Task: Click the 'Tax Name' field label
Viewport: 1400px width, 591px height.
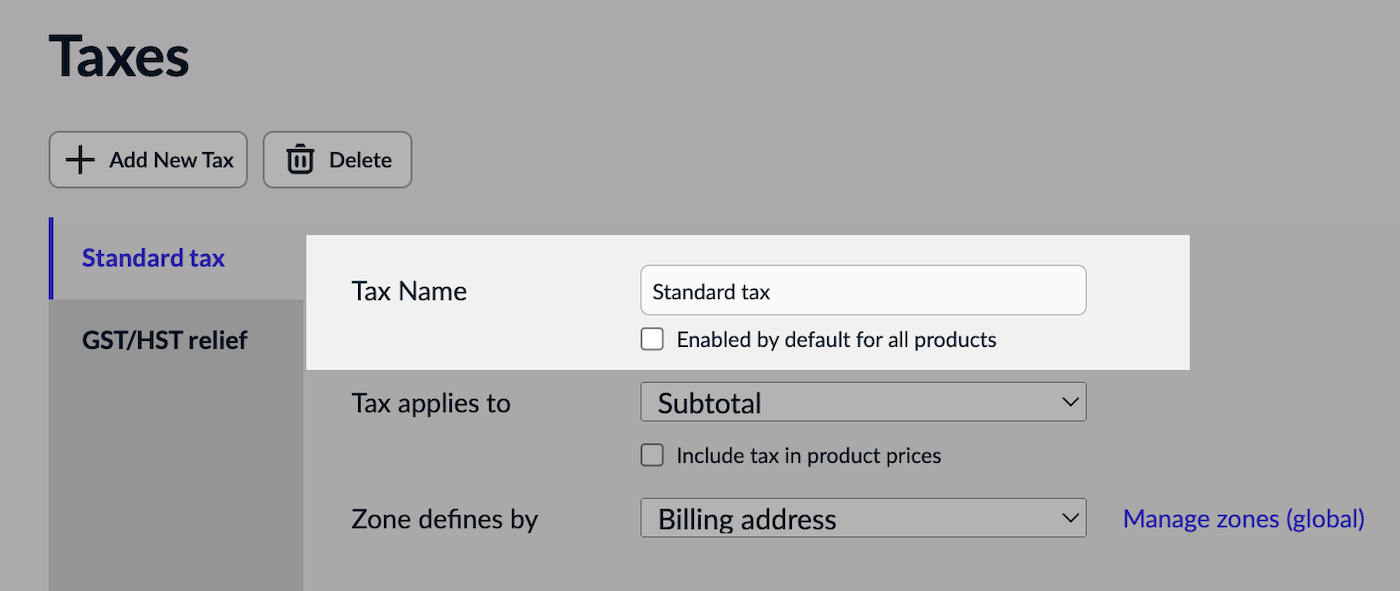Action: (x=409, y=291)
